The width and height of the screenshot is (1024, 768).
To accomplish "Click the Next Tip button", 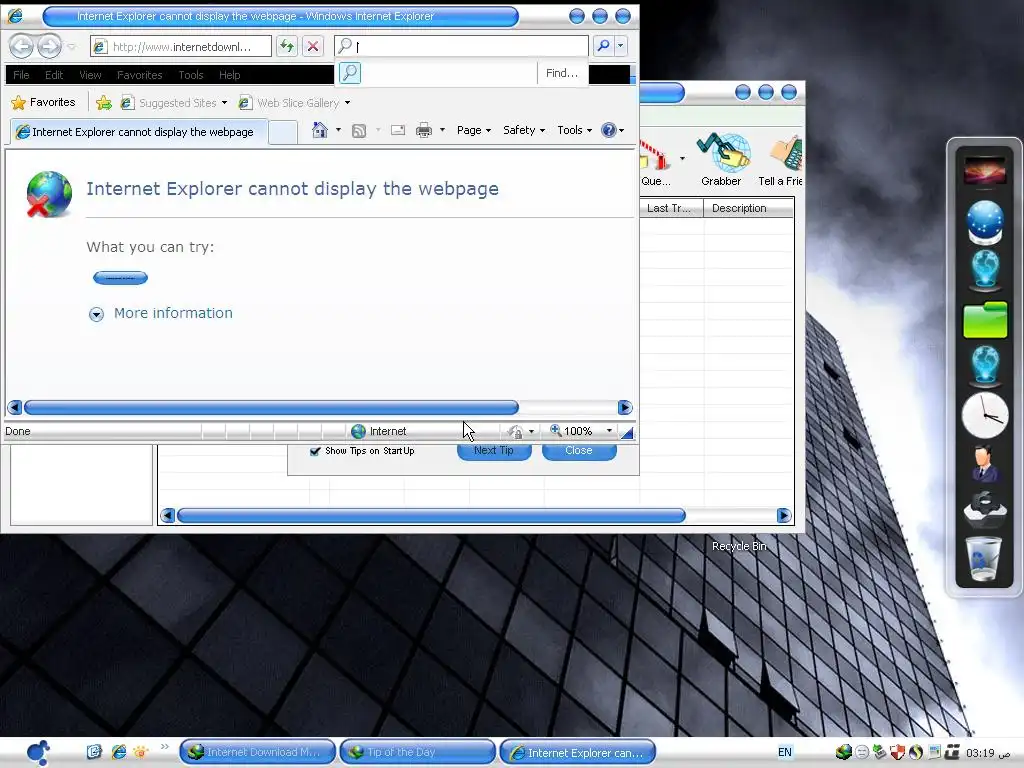I will click(x=494, y=451).
